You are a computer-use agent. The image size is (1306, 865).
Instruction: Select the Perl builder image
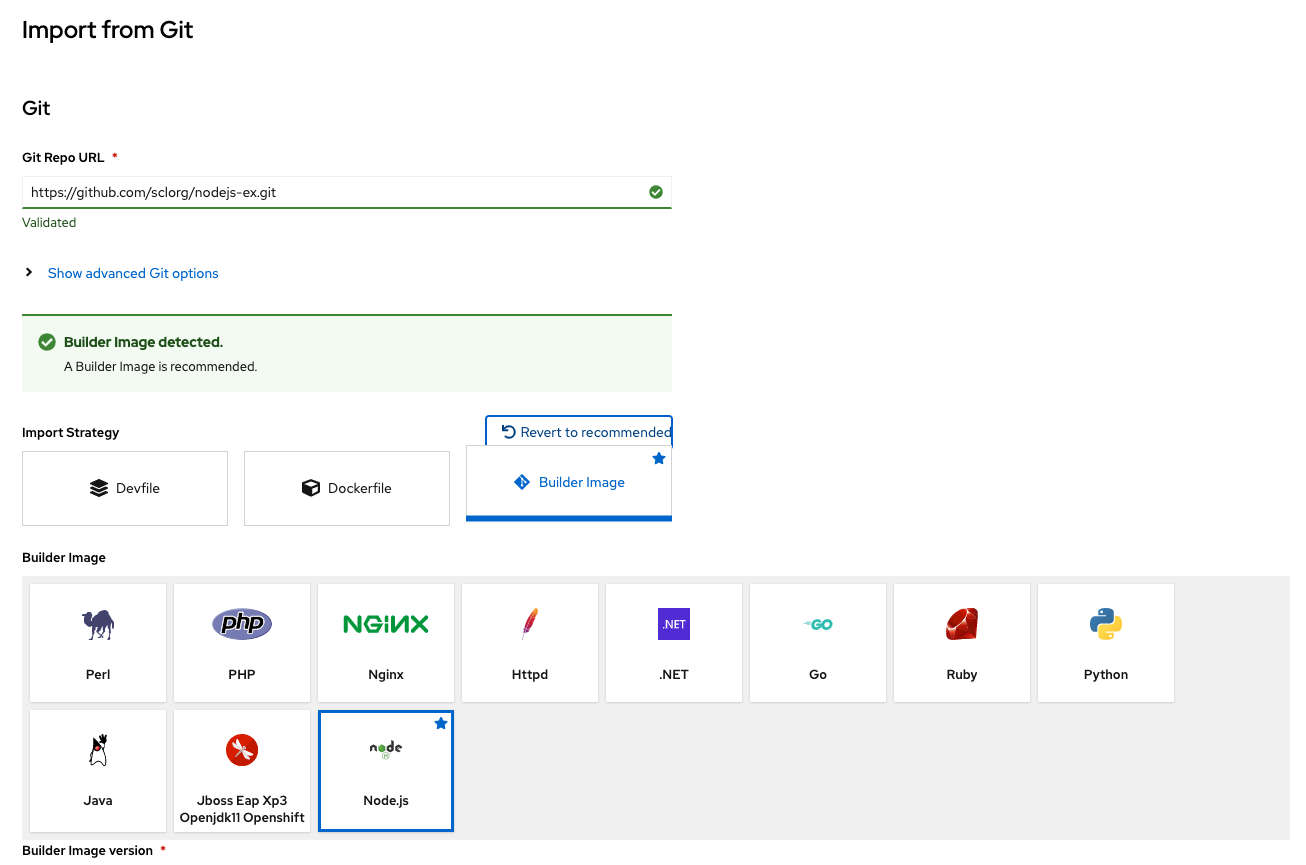point(98,643)
